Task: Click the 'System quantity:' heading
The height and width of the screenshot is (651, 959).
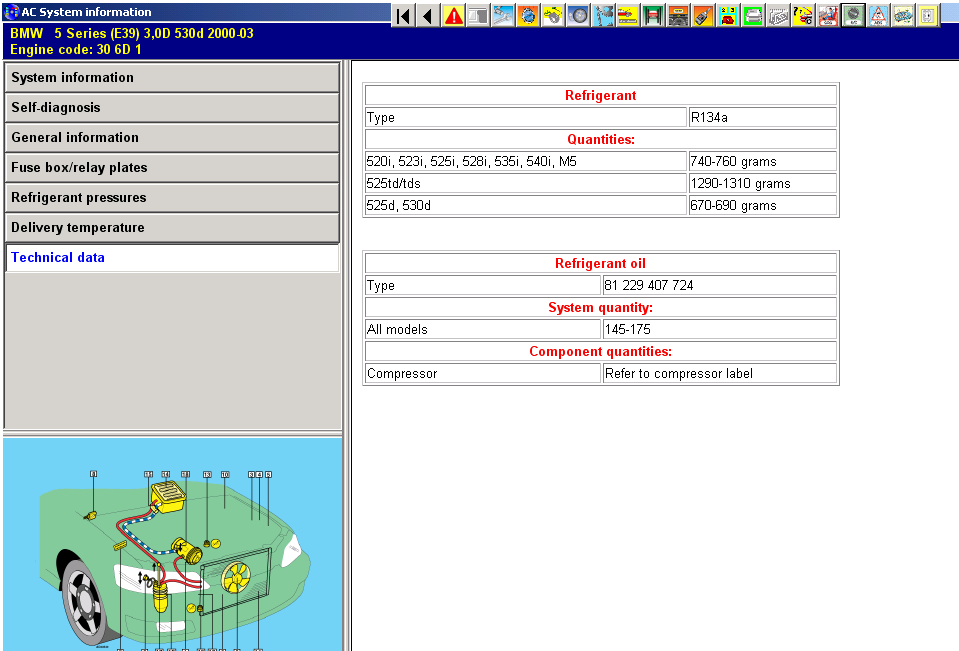Action: [601, 308]
